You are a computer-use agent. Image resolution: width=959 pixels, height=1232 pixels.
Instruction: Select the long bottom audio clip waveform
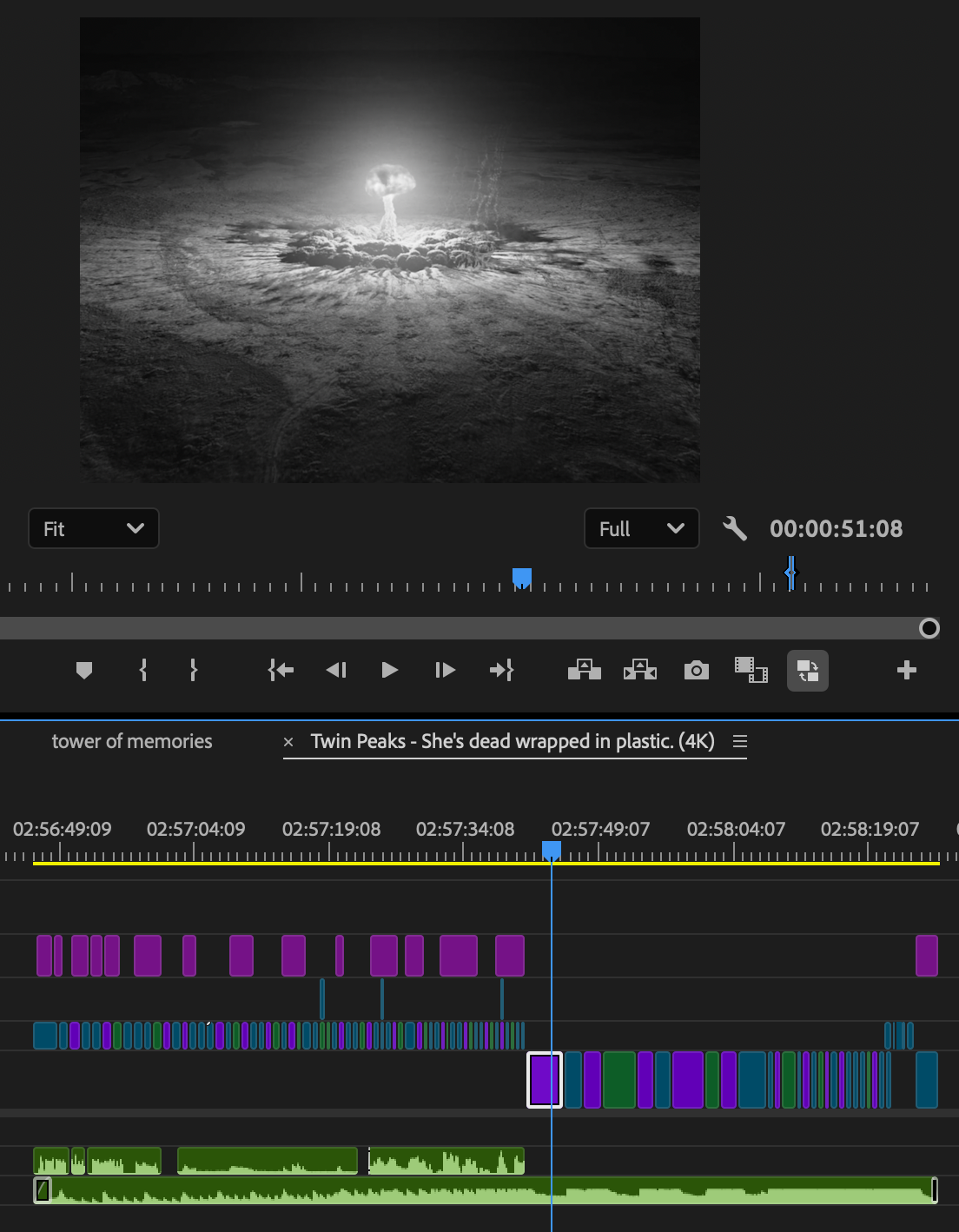pos(486,1189)
